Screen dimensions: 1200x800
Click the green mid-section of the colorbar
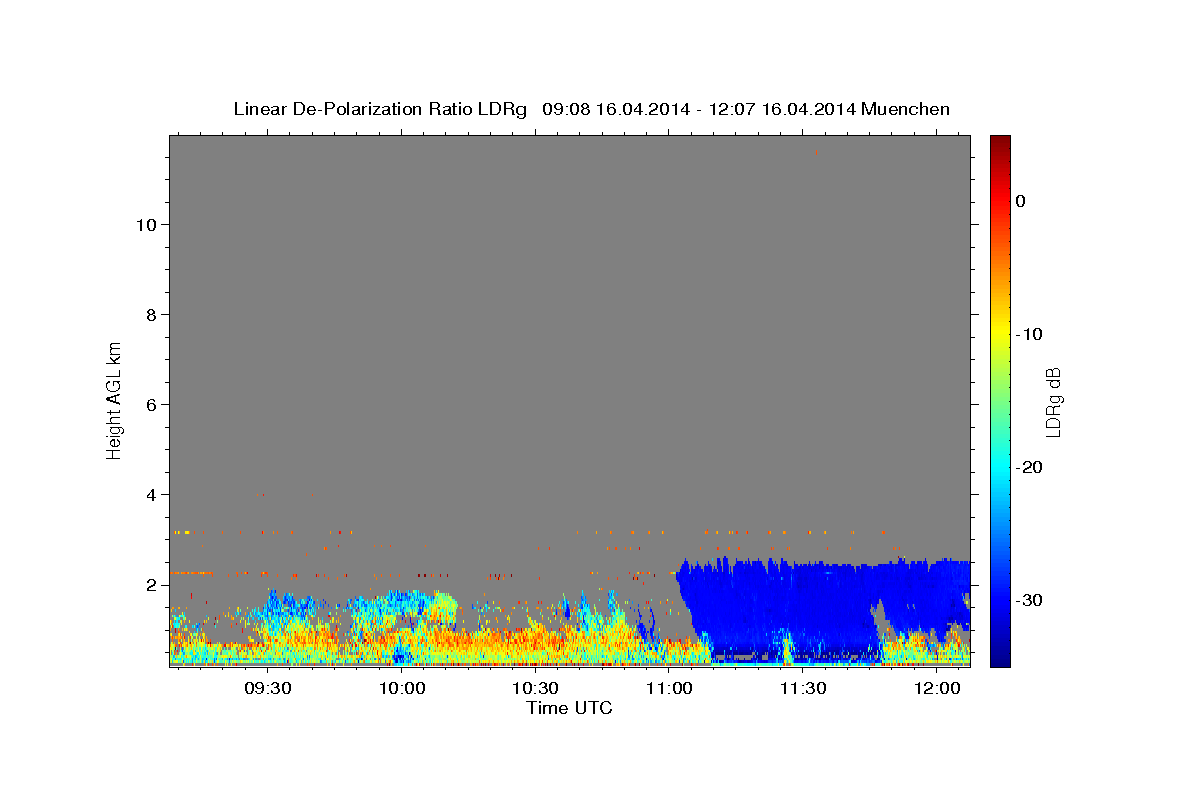coord(1000,400)
